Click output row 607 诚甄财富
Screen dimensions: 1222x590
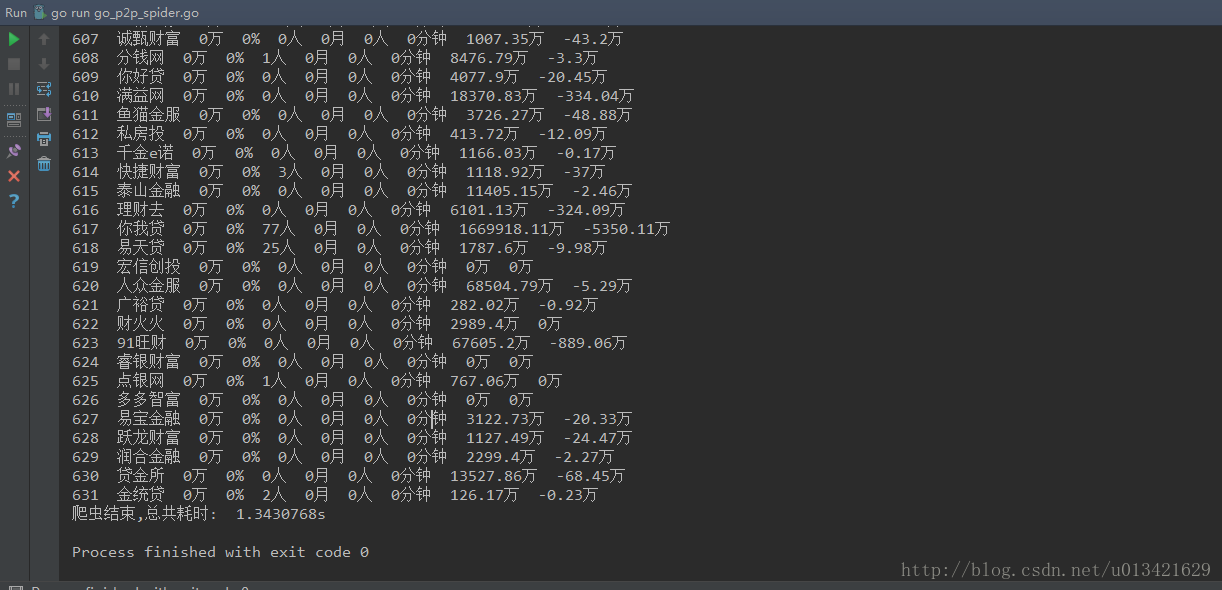coord(347,39)
